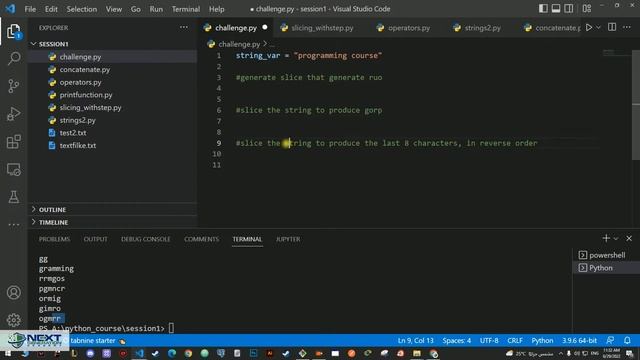Click the Windows Start button
The width and height of the screenshot is (640, 360).
coord(7,353)
